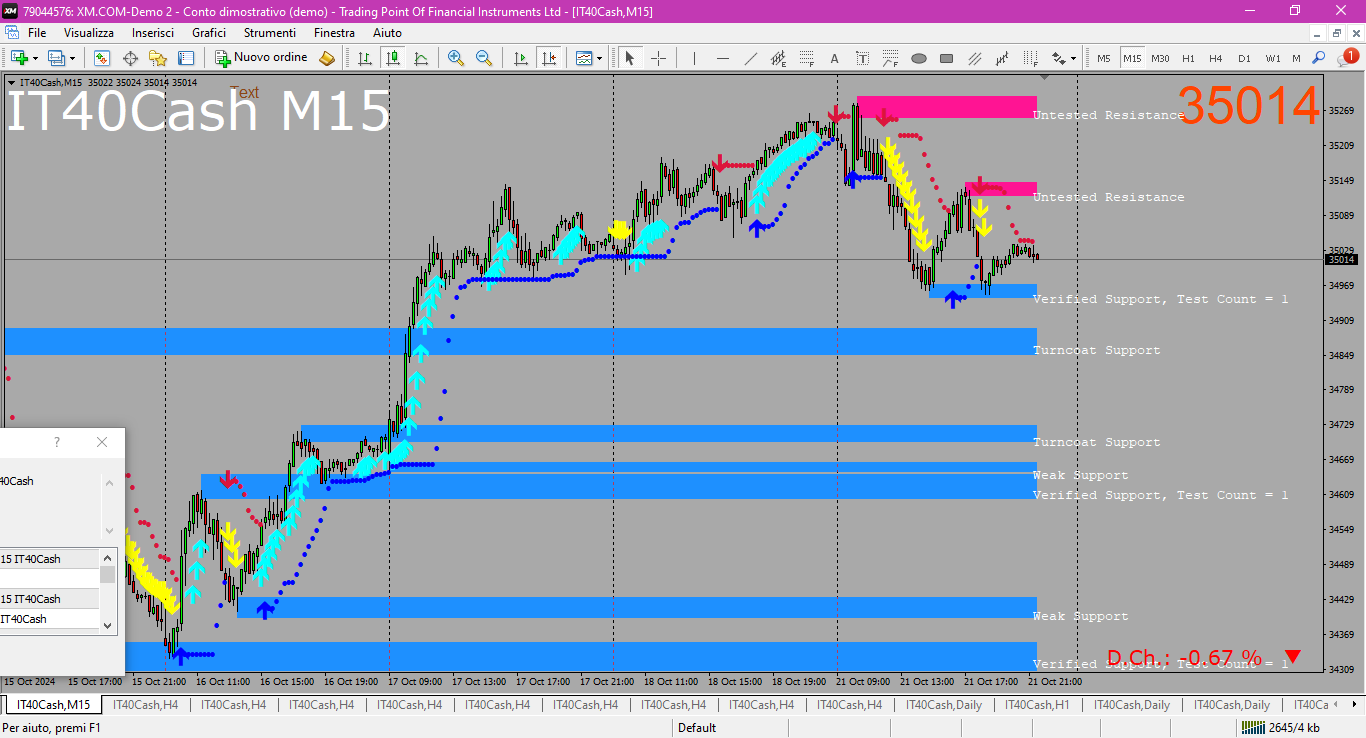Open the Profiles icon
The height and width of the screenshot is (738, 1366).
pyautogui.click(x=56, y=58)
